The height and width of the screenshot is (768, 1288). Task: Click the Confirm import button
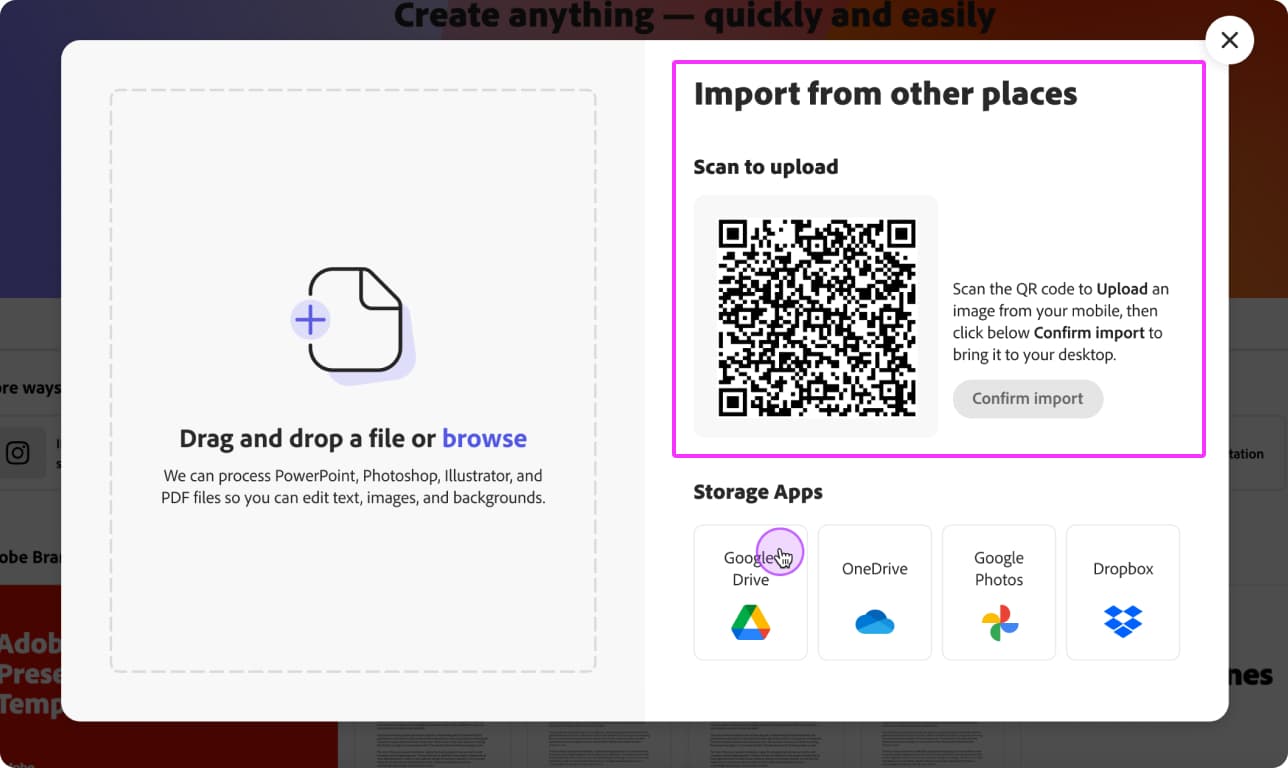(1028, 398)
